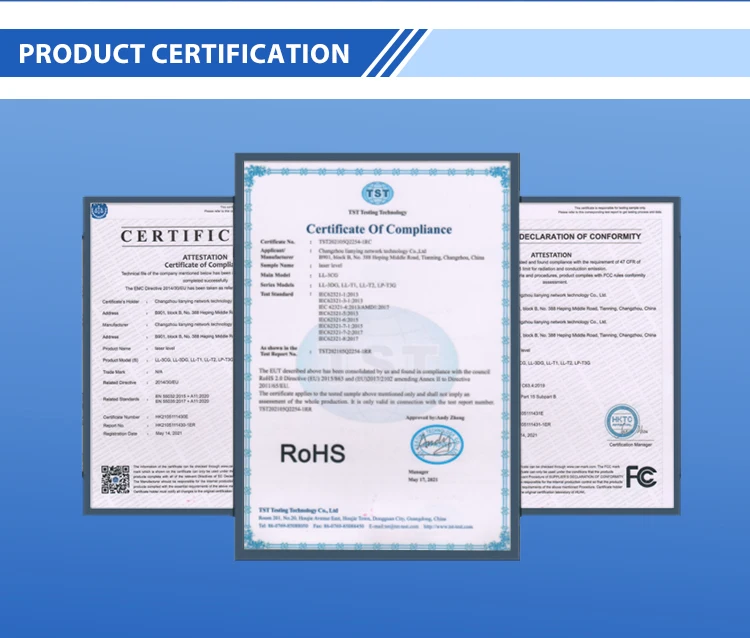The width and height of the screenshot is (750, 638).
Task: Click "Registration Date" label on left certificate
Action: point(120,434)
